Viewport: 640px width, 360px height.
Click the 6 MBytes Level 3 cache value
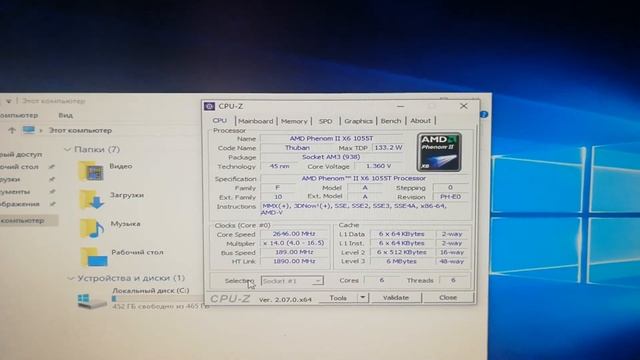coord(402,261)
